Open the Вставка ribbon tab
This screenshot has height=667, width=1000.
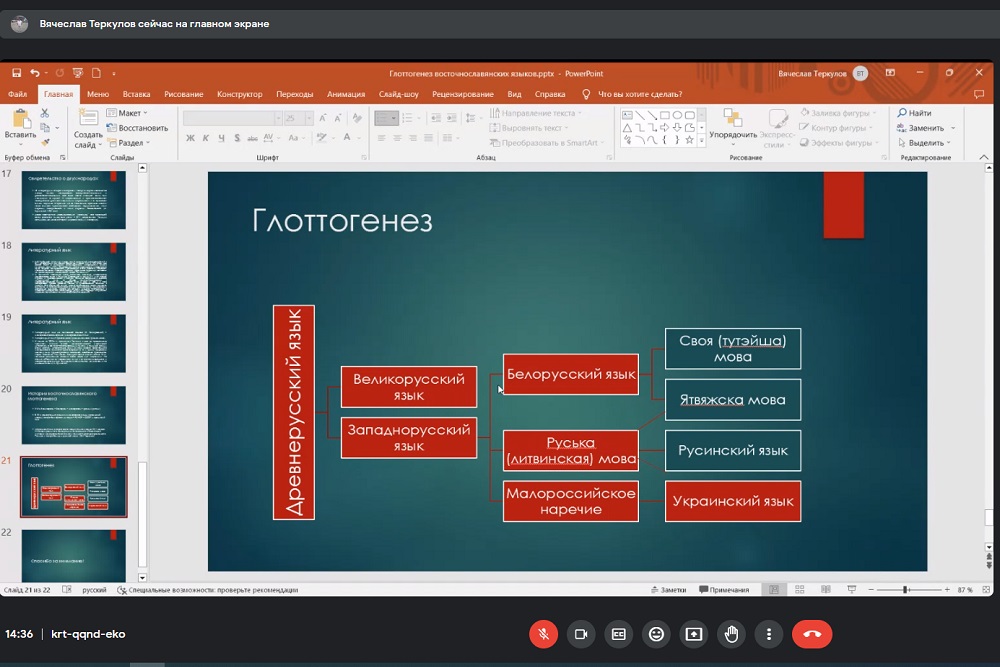[x=136, y=94]
